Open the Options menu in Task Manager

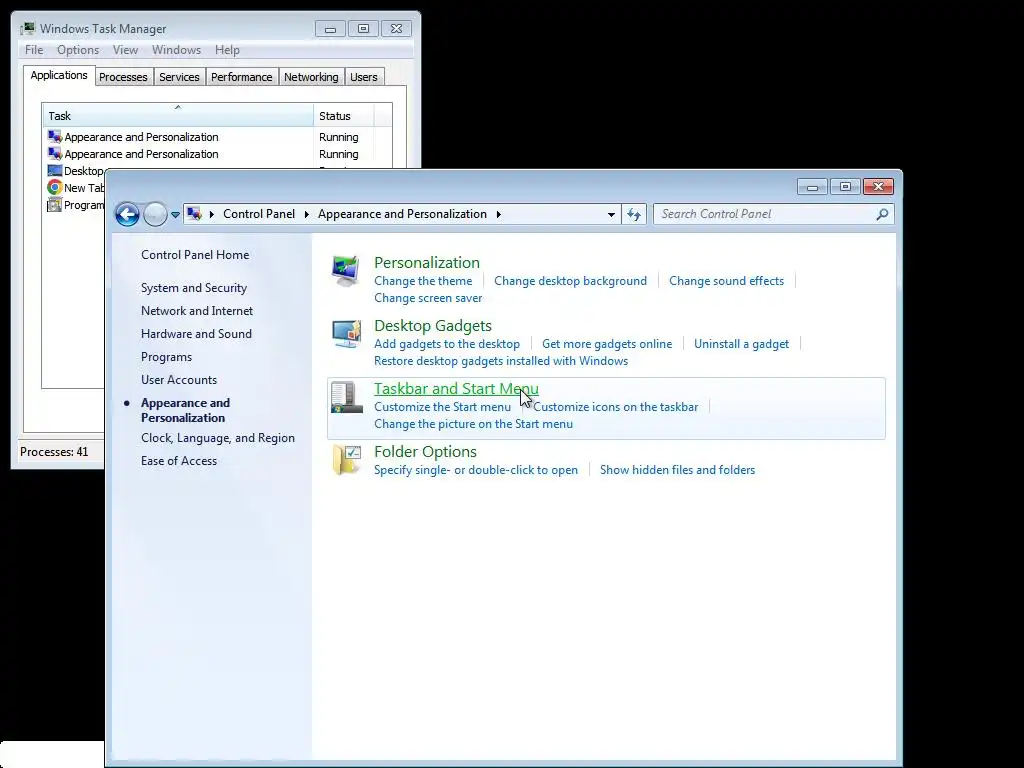pos(78,50)
